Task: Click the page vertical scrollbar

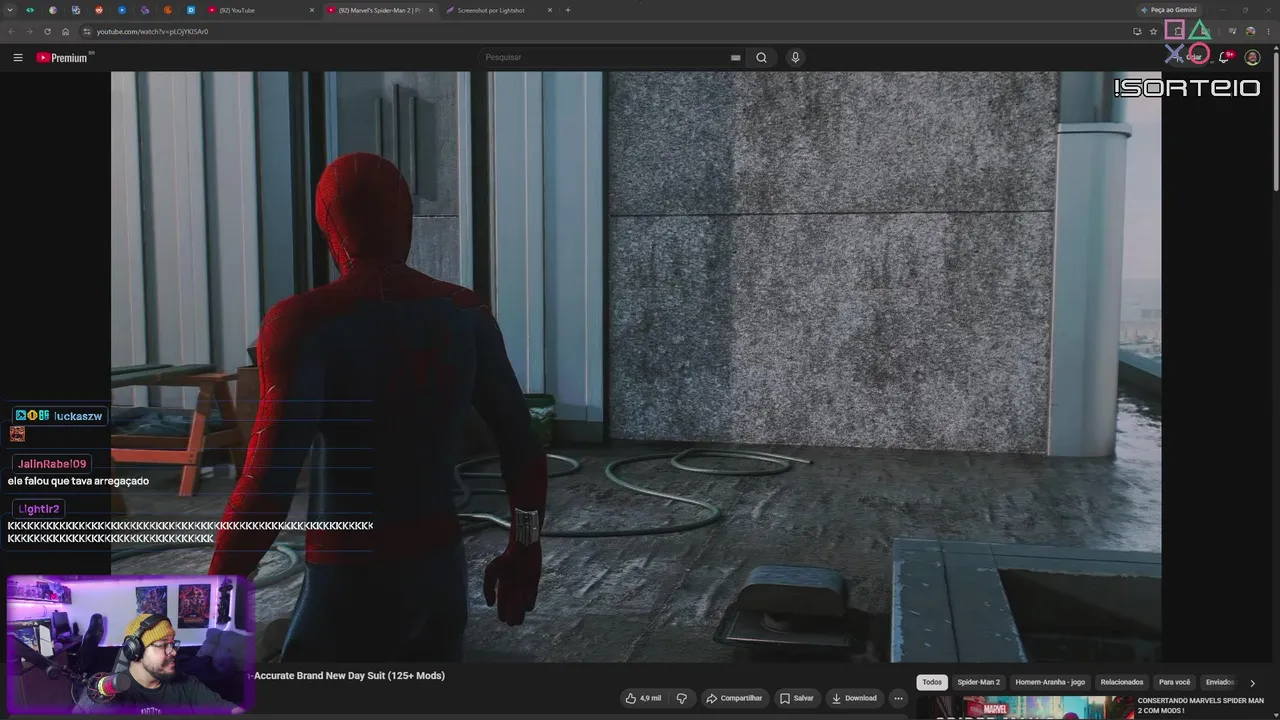Action: tap(1275, 120)
